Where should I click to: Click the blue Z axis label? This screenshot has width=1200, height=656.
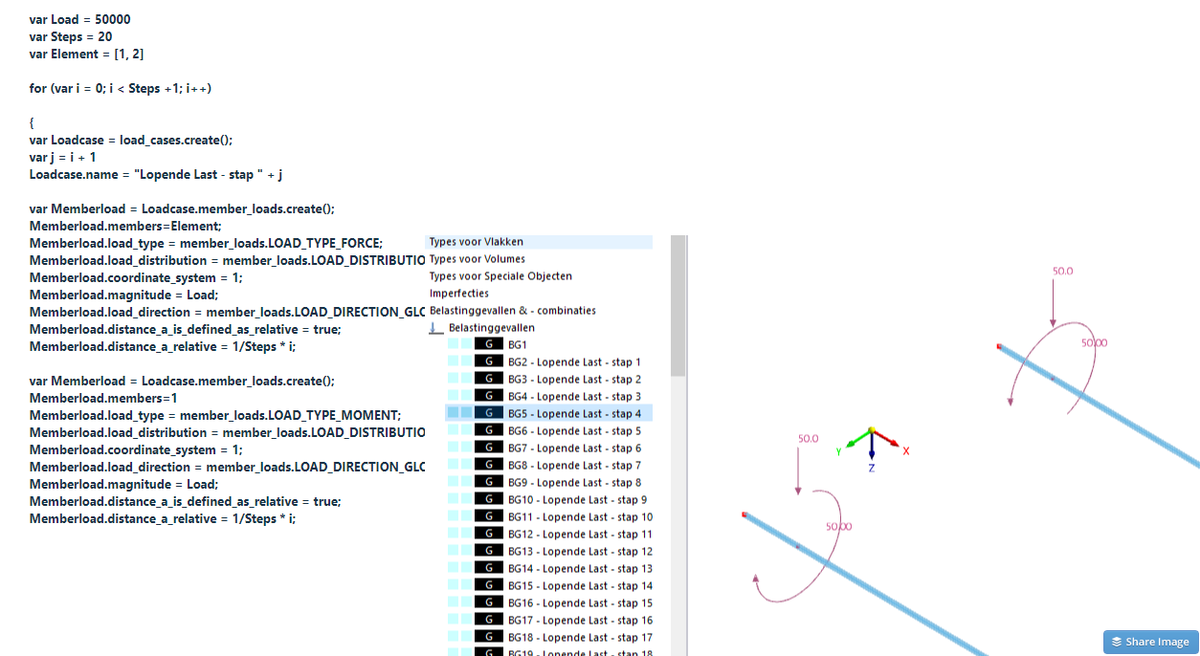click(872, 470)
